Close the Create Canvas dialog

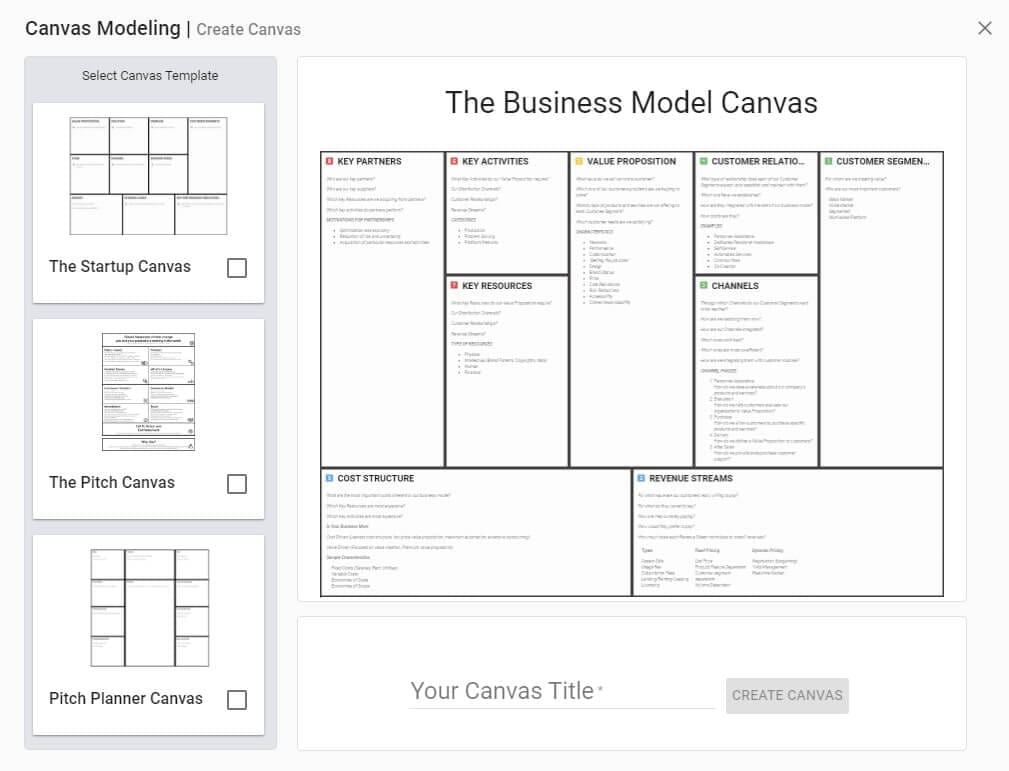coord(985,28)
